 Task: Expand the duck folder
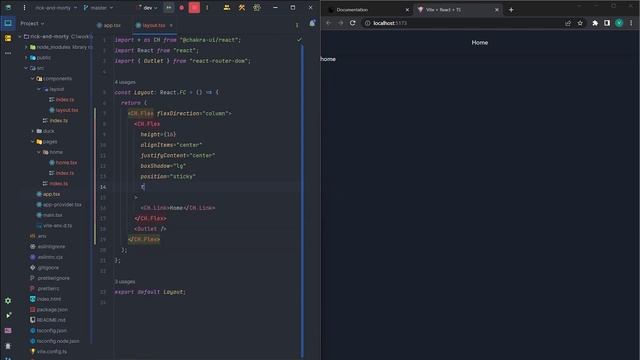33,131
